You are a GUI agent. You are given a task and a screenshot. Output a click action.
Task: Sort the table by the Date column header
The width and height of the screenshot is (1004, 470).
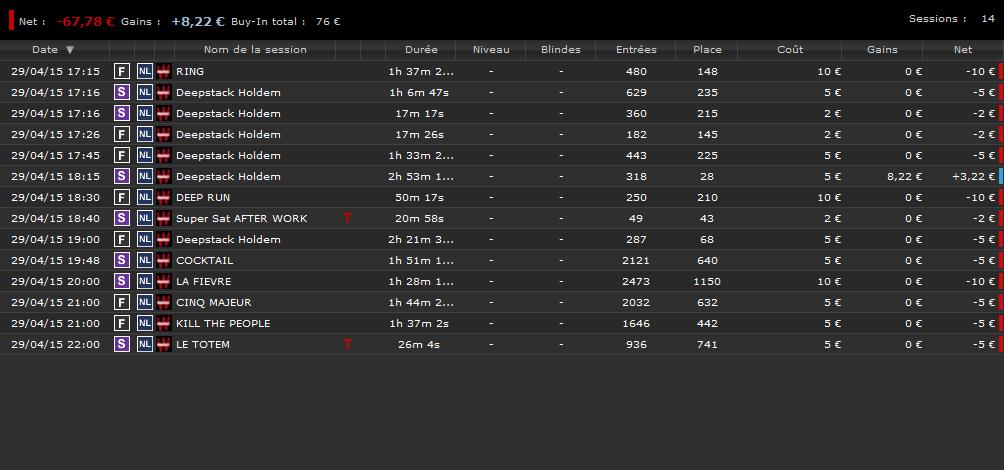pyautogui.click(x=54, y=49)
